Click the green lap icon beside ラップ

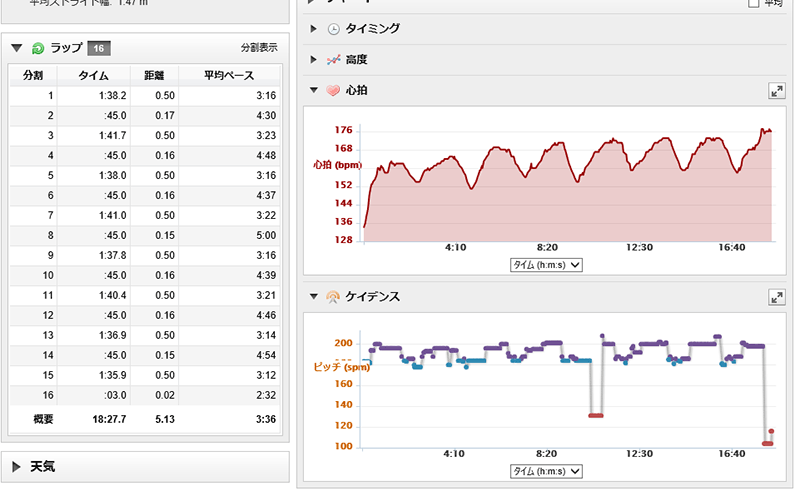coord(38,48)
